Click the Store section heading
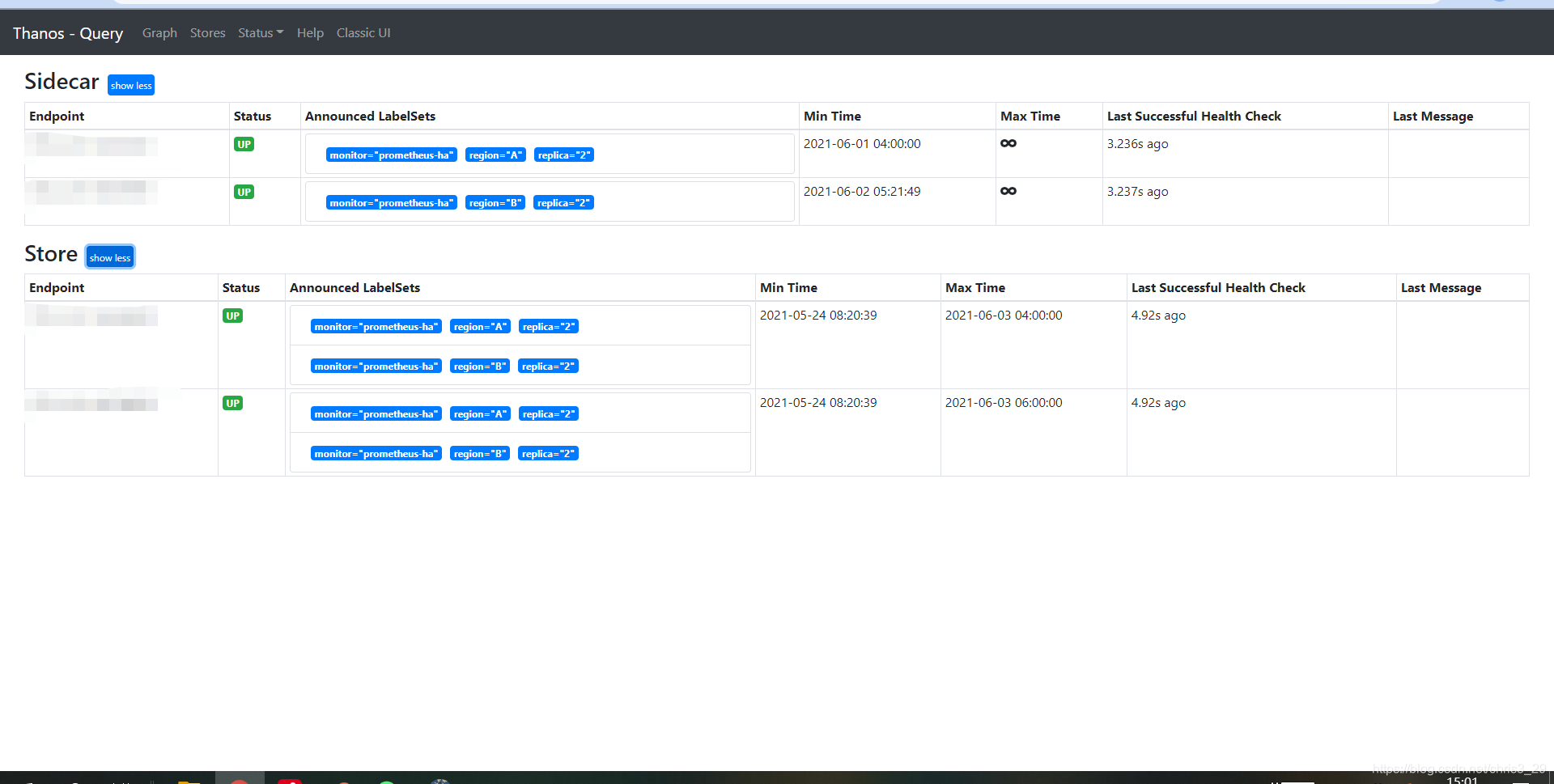 tap(51, 254)
